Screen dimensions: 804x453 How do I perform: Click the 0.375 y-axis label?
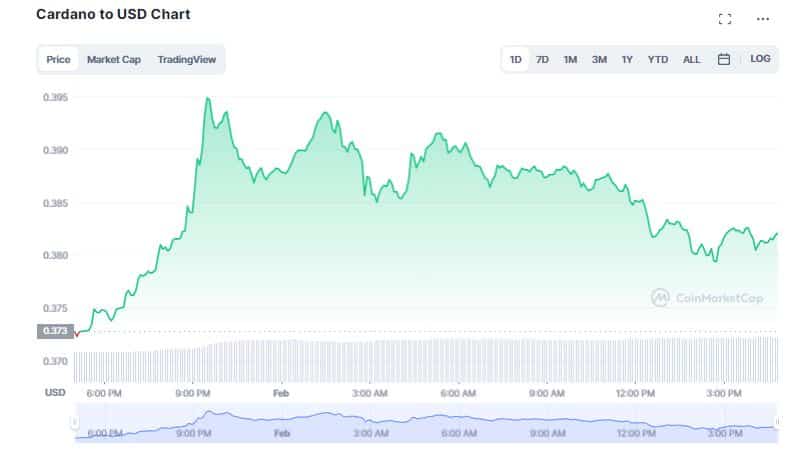(x=55, y=308)
